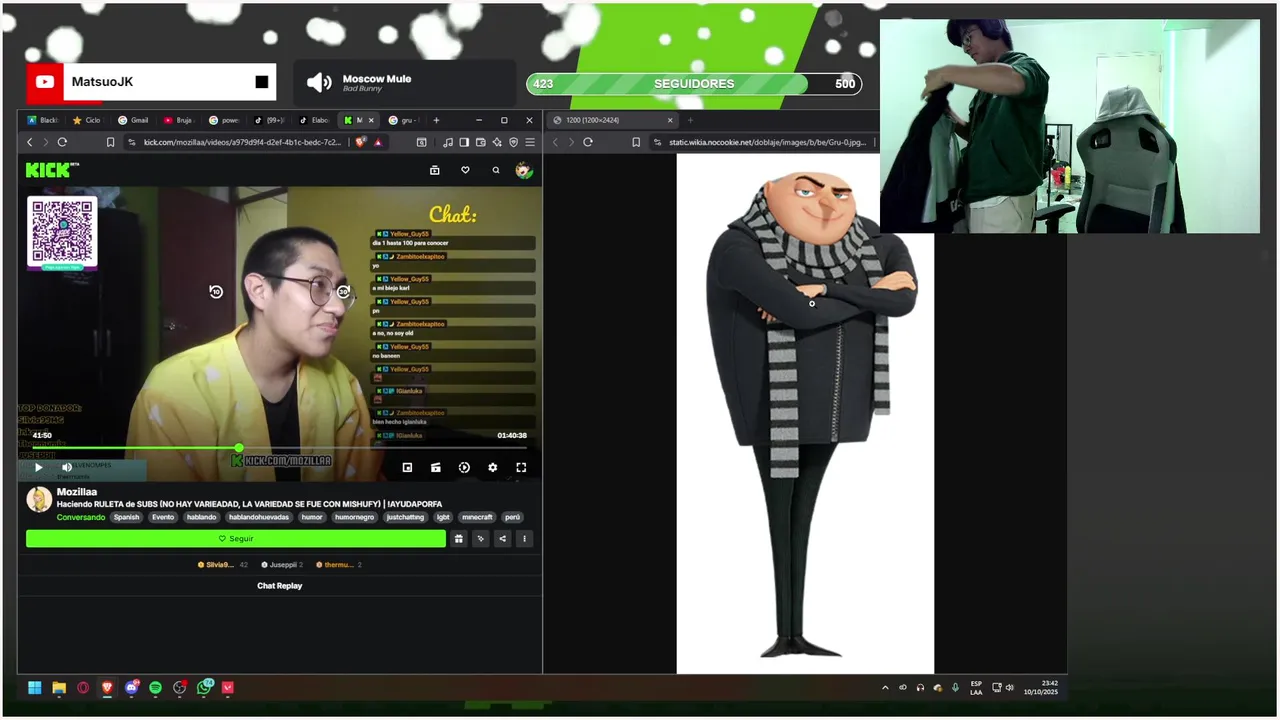
Task: Open WhatsApp from taskbar
Action: pyautogui.click(x=204, y=687)
